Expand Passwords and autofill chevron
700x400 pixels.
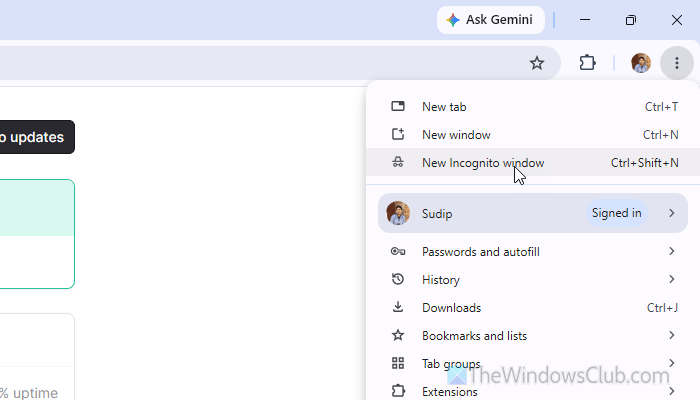[x=671, y=251]
